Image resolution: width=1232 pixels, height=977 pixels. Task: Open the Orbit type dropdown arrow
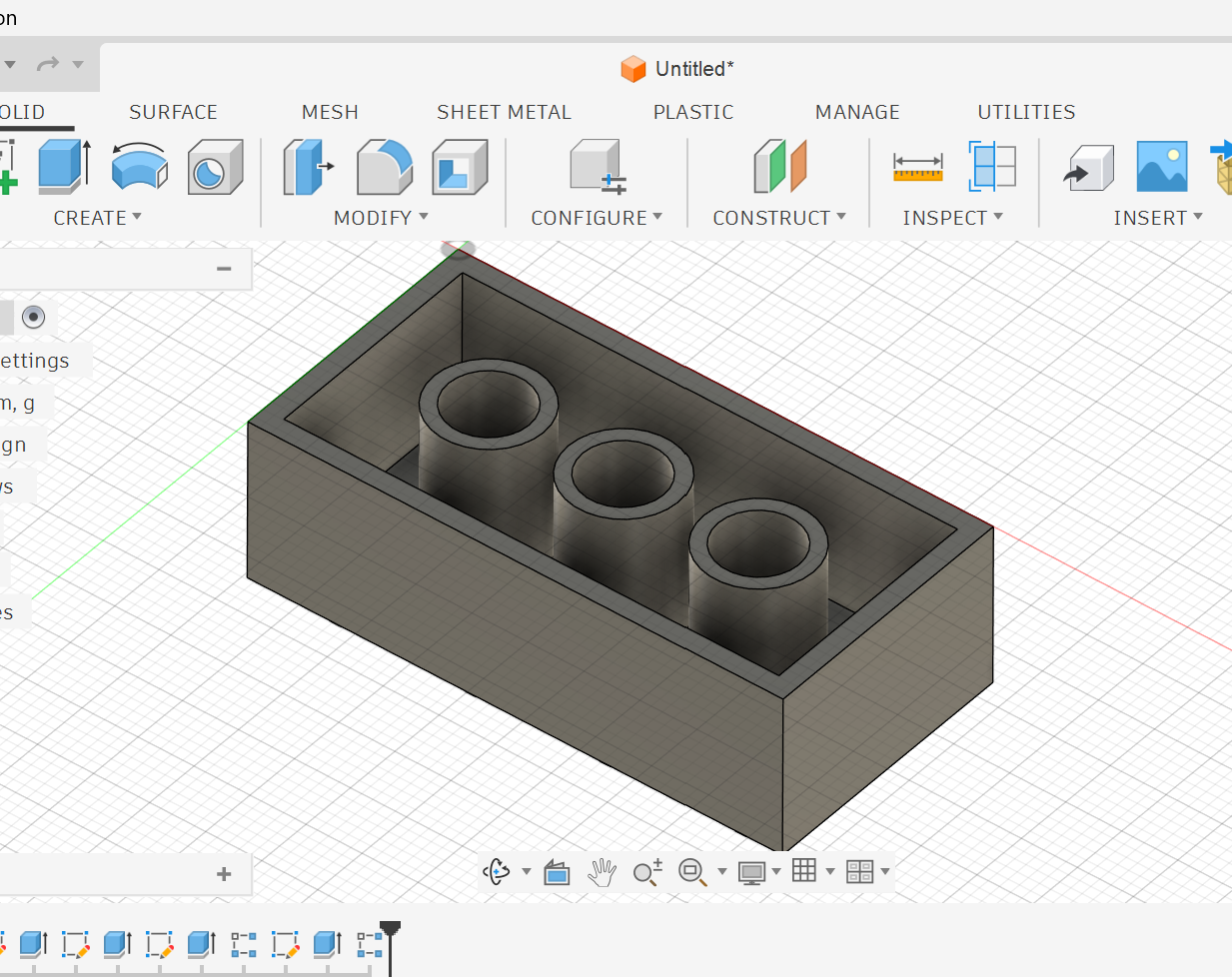(527, 872)
